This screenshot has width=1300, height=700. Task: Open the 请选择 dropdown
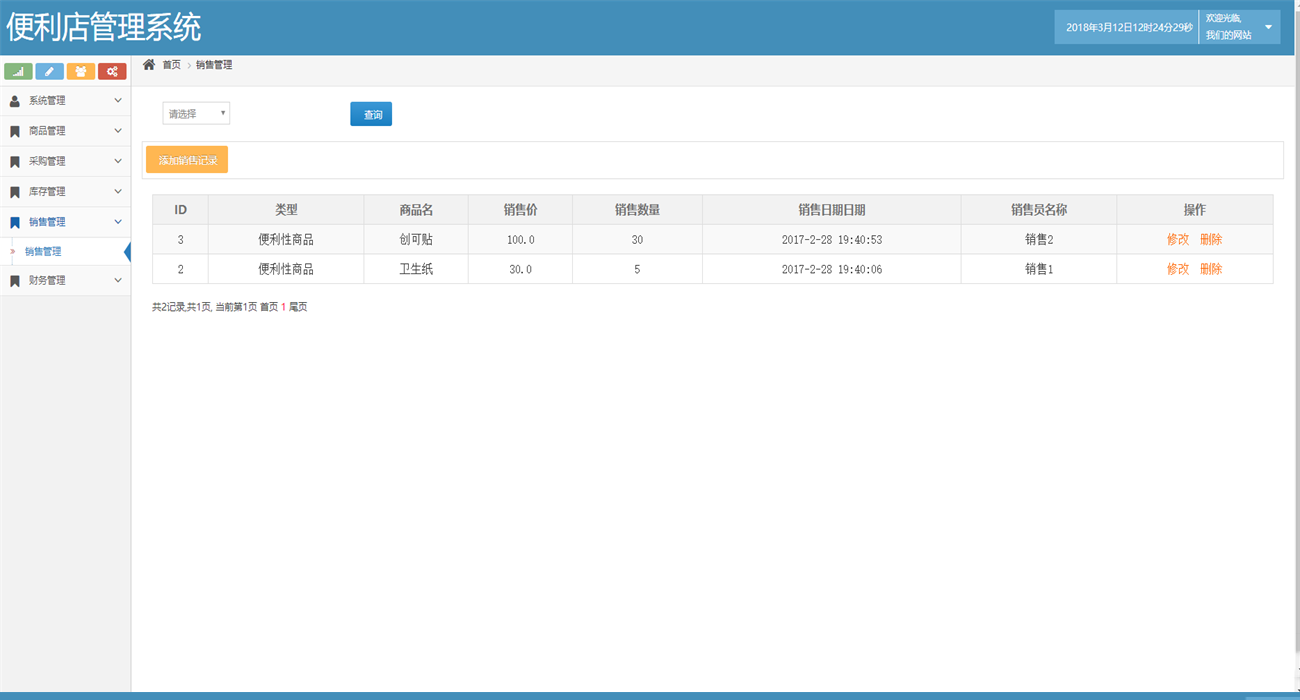pyautogui.click(x=196, y=114)
